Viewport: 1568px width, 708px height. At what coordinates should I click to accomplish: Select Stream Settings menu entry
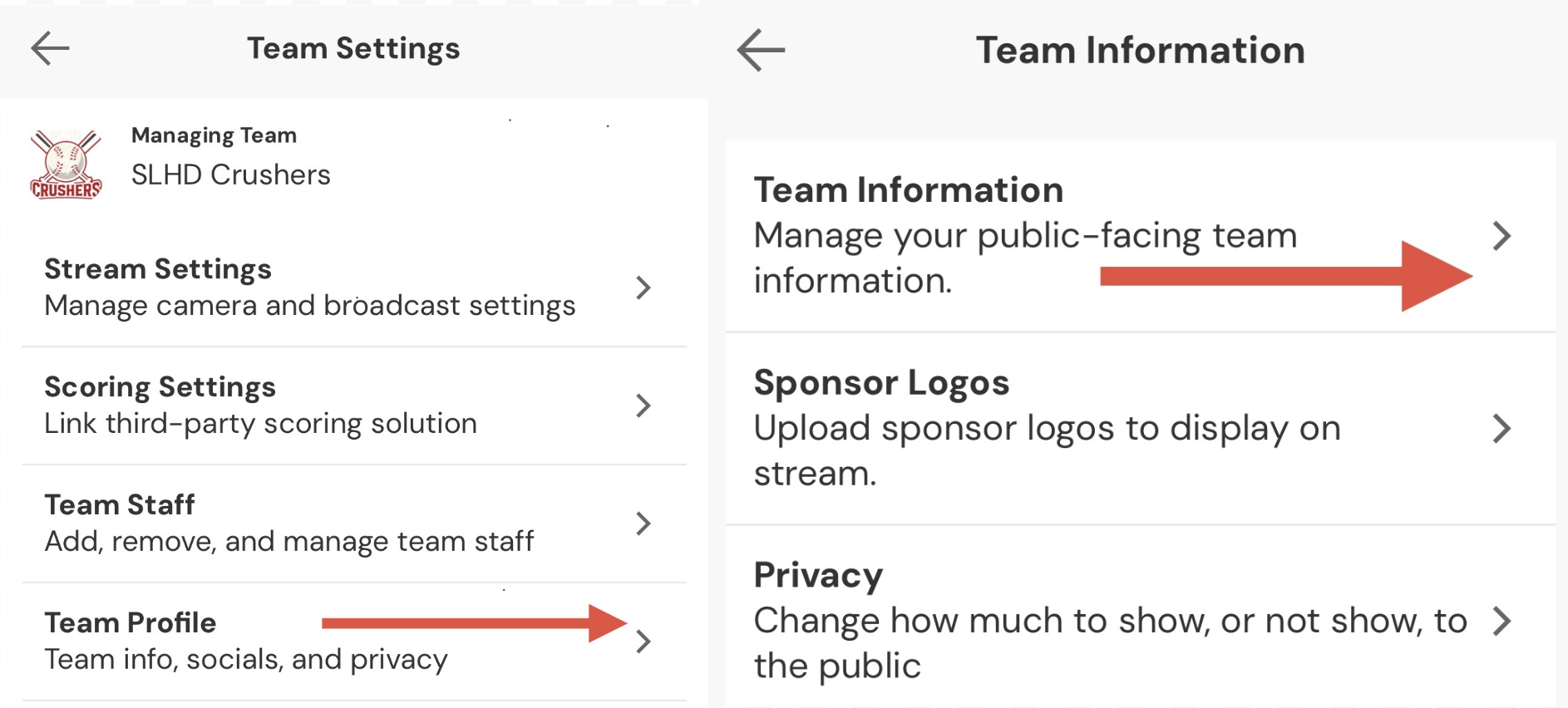158,269
